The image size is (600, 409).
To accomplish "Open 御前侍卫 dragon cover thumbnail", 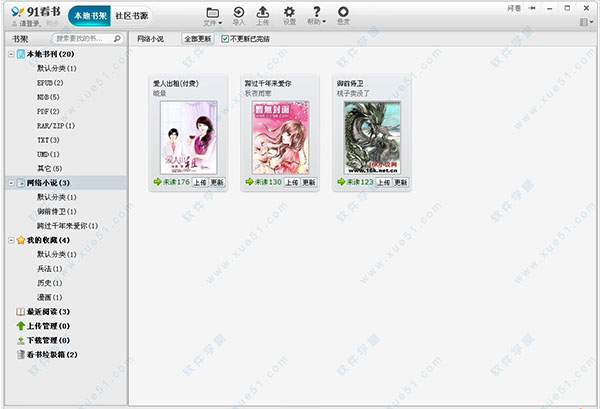I will click(372, 138).
